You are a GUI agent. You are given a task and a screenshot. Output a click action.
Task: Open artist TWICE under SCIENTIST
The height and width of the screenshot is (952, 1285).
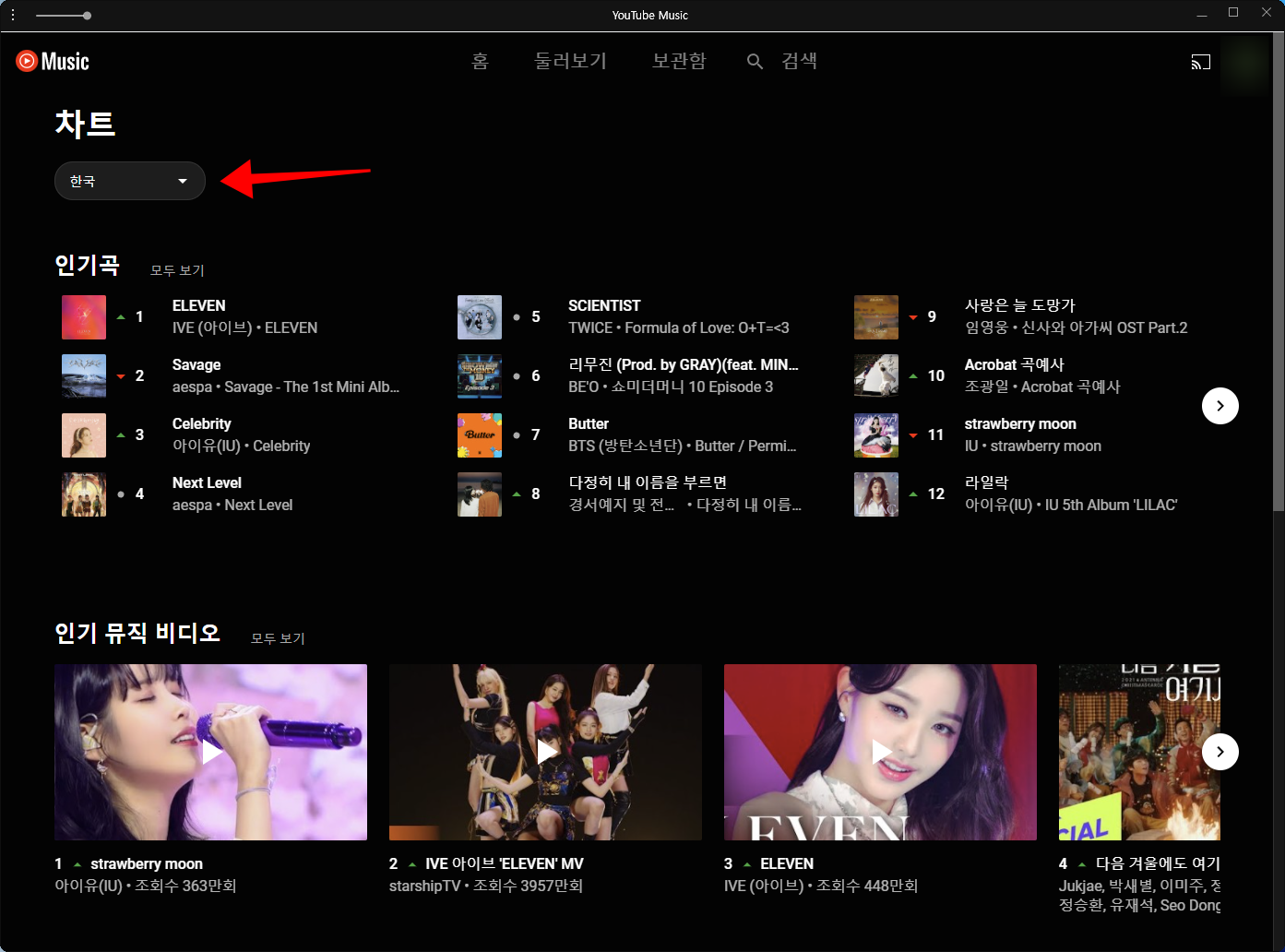[590, 327]
